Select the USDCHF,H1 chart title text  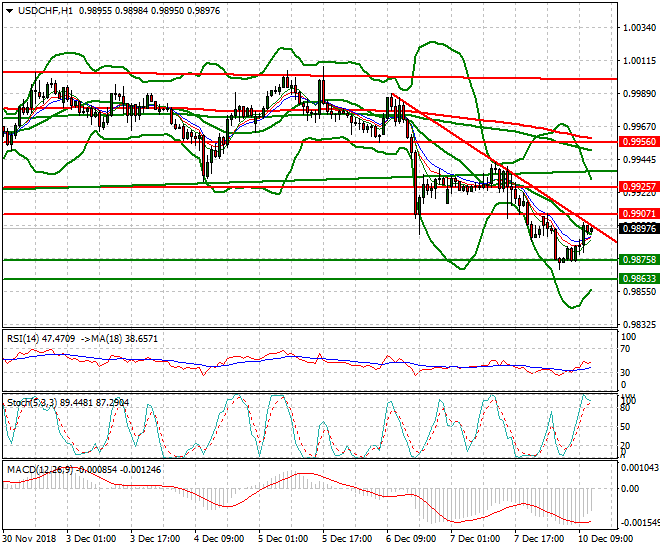[x=45, y=11]
